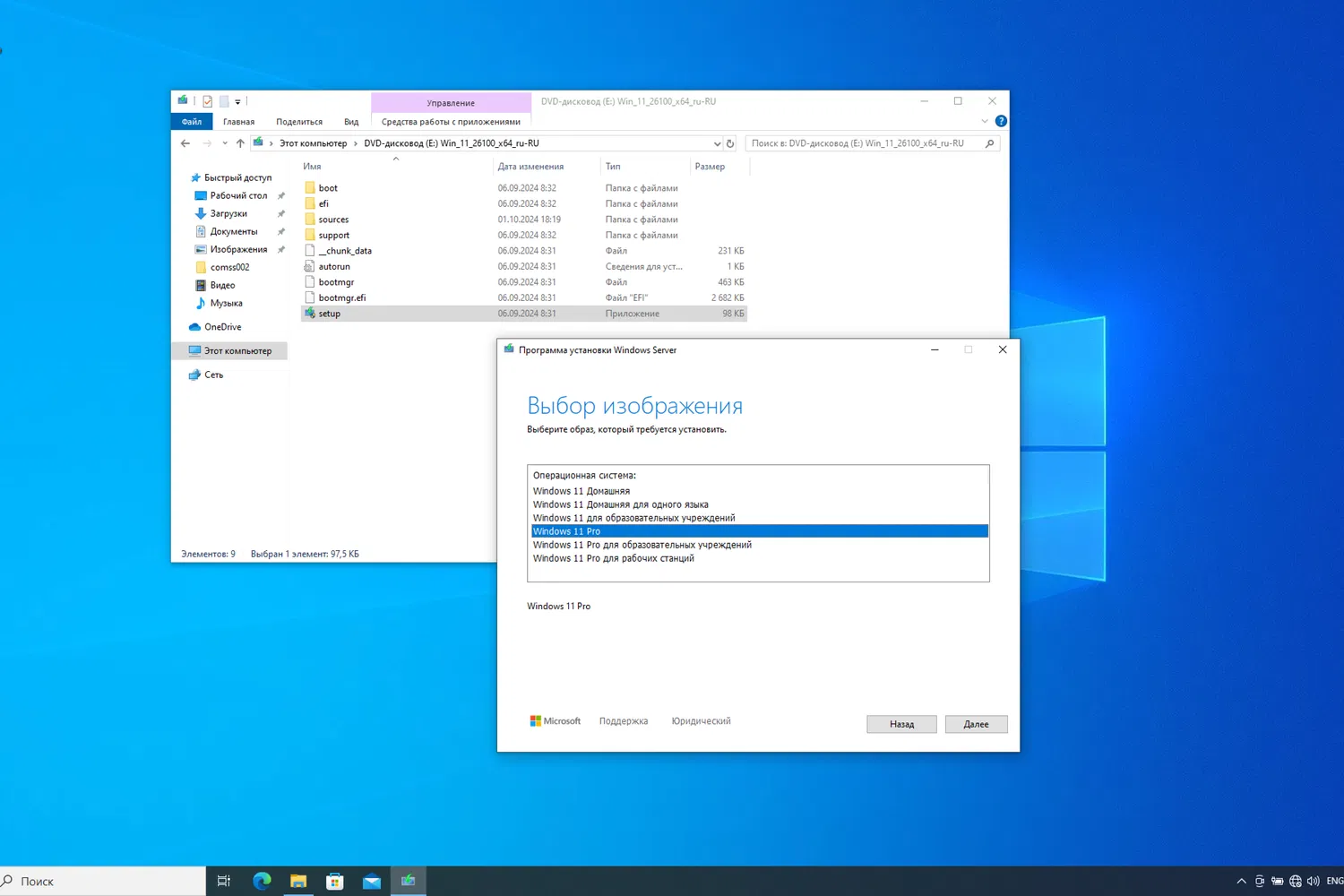Image resolution: width=1344 pixels, height=896 pixels.
Task: Click the Windows Setup icon on the taskbar
Action: pos(409,881)
